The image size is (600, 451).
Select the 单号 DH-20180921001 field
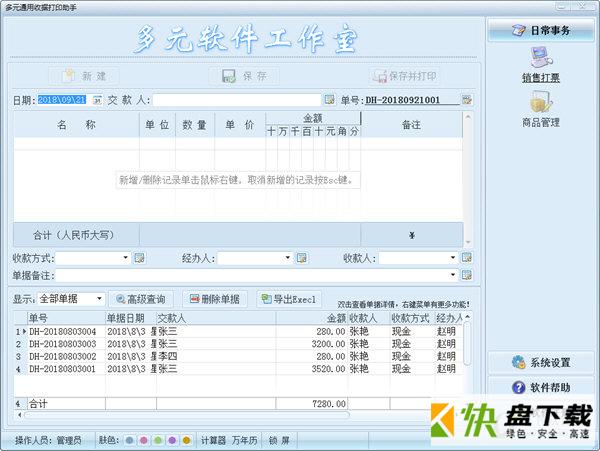pyautogui.click(x=412, y=100)
